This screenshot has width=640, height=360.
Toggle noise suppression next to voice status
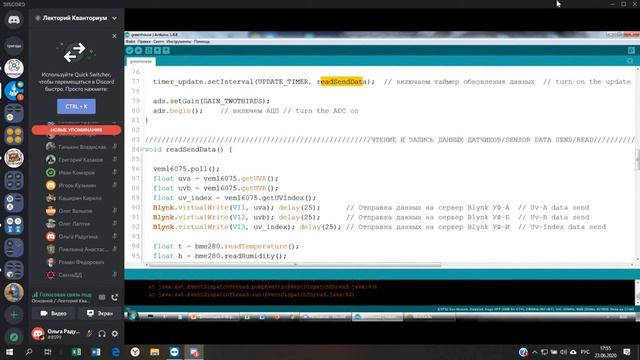coord(102,297)
